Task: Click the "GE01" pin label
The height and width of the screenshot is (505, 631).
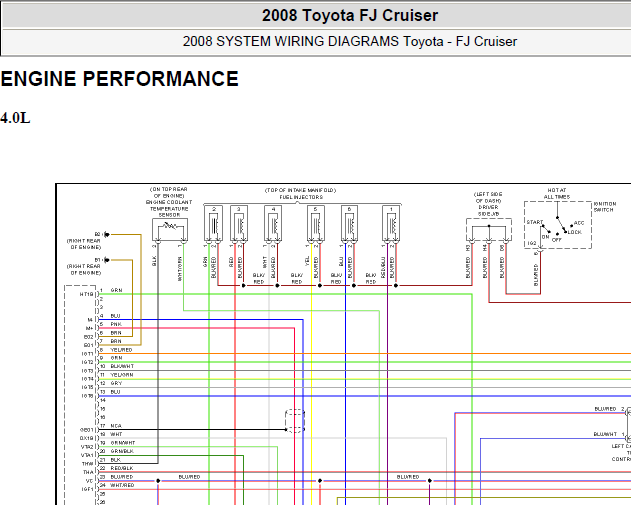Action: [x=87, y=430]
